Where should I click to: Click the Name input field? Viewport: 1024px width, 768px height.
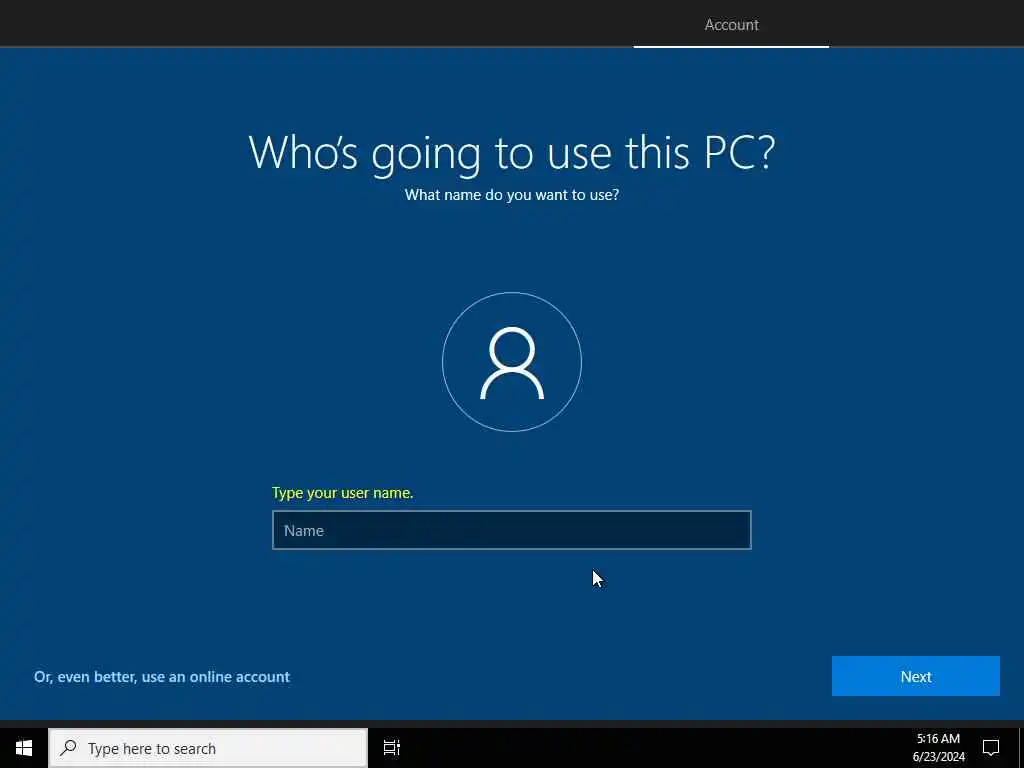(511, 530)
